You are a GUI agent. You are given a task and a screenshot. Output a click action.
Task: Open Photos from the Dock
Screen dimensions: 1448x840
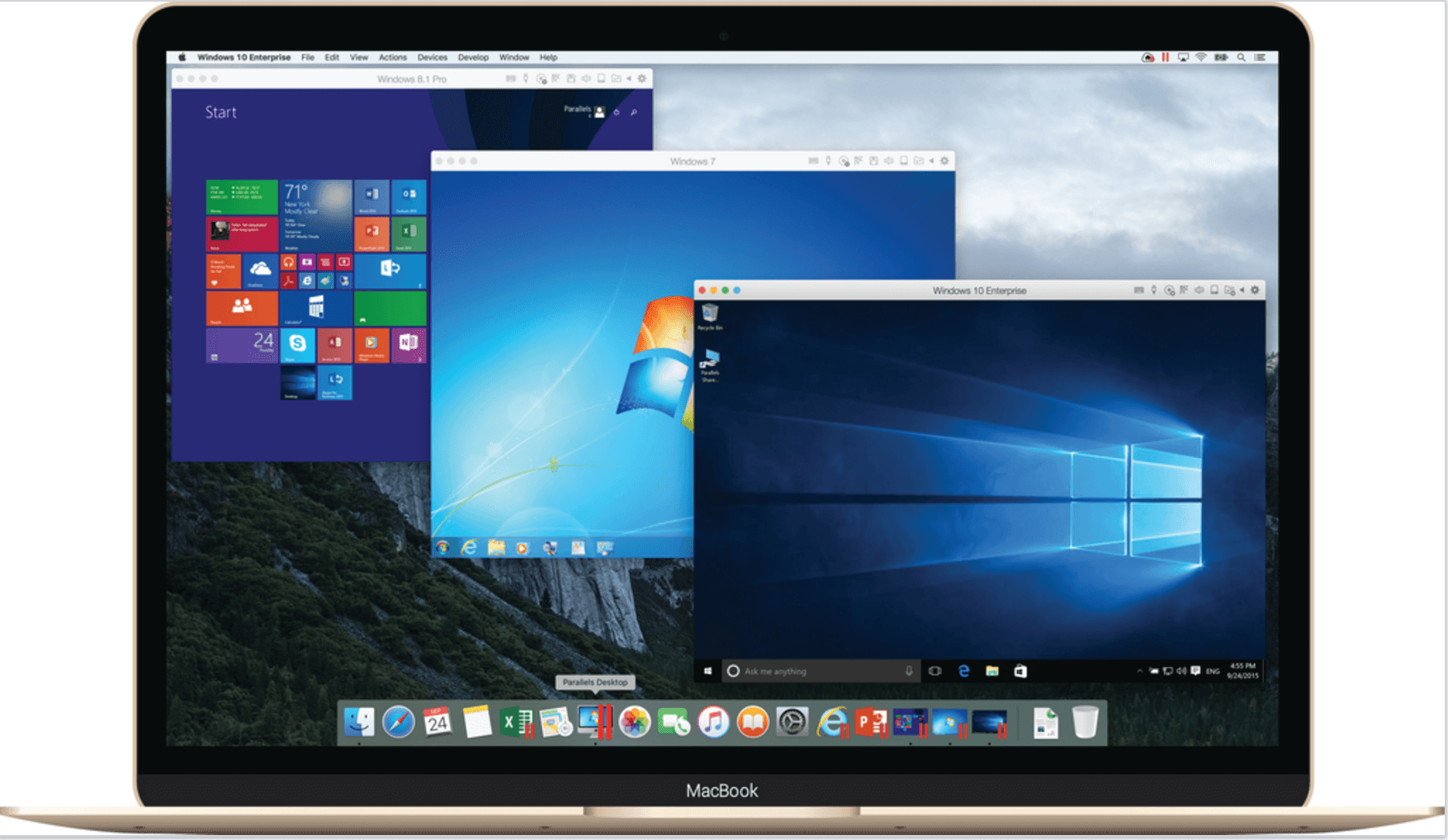(x=634, y=722)
